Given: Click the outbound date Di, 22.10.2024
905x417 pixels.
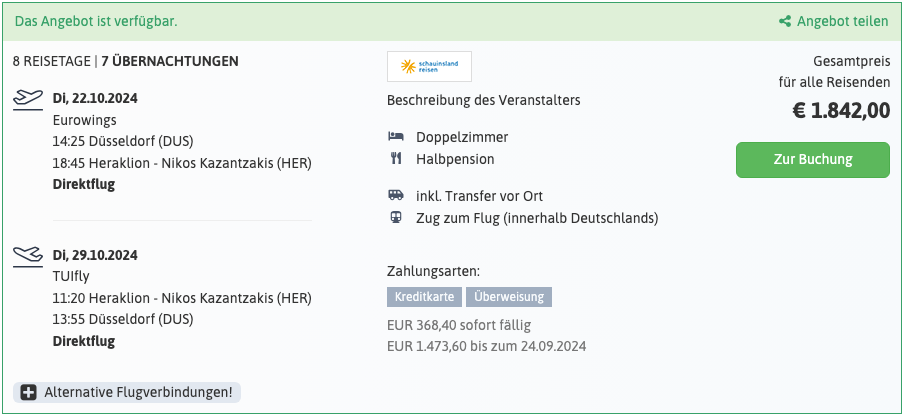Looking at the screenshot, I should (x=95, y=99).
